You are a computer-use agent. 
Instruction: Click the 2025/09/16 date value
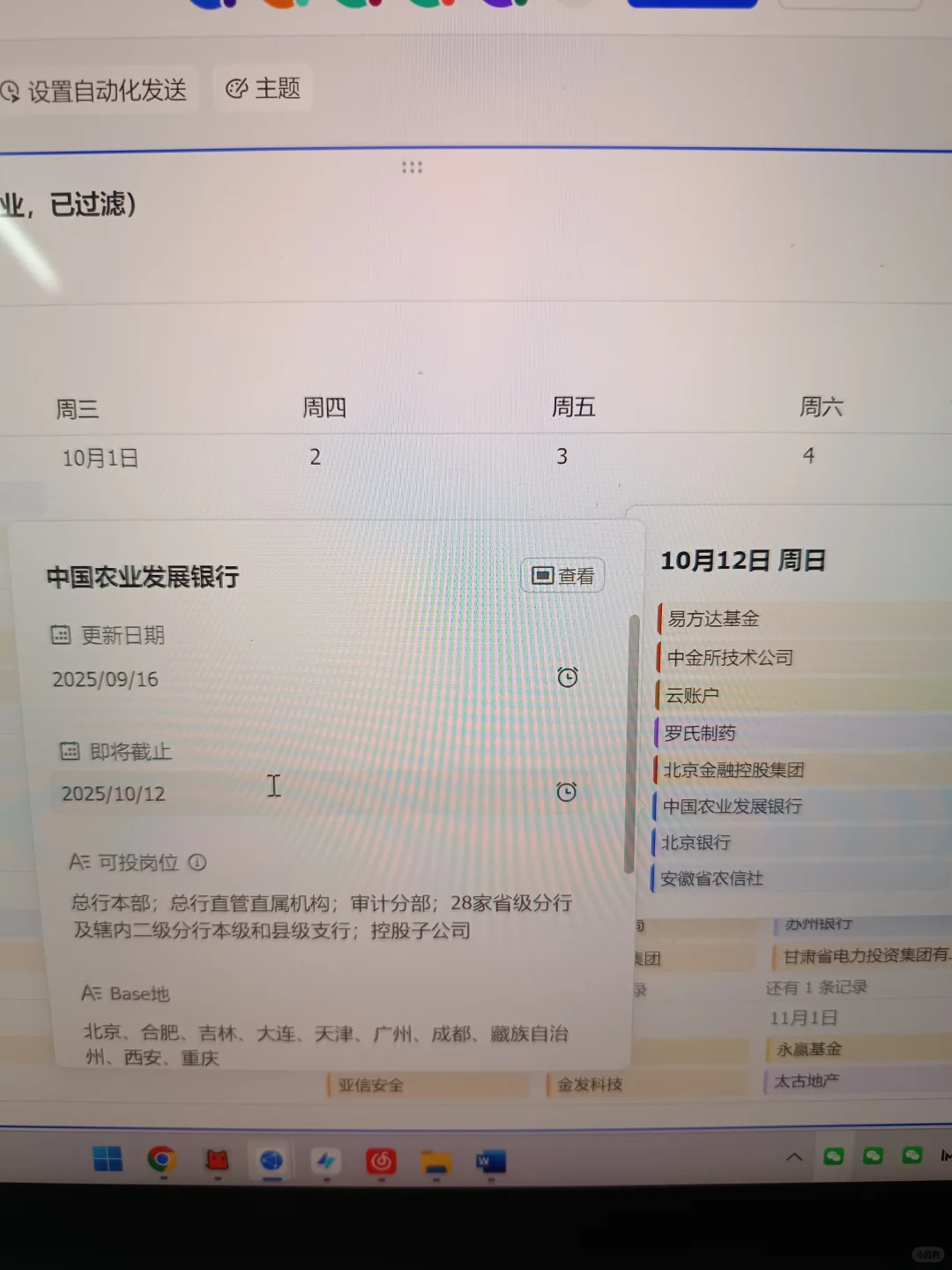point(106,679)
